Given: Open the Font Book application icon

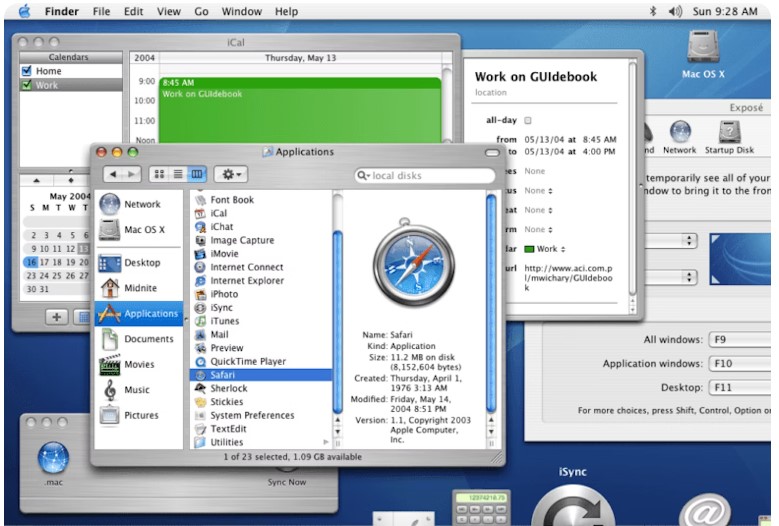Looking at the screenshot, I should tap(200, 200).
